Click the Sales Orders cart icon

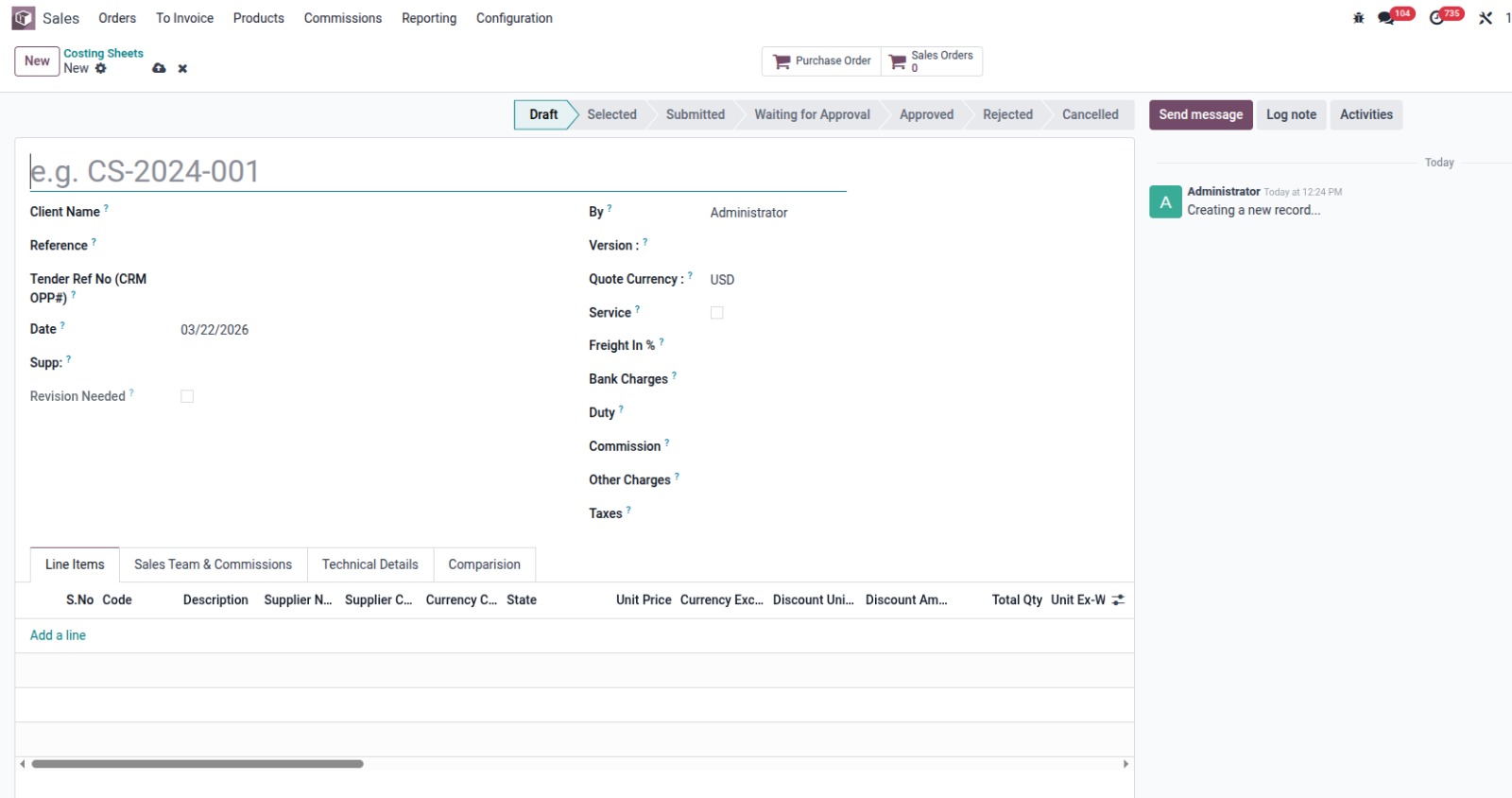(898, 61)
